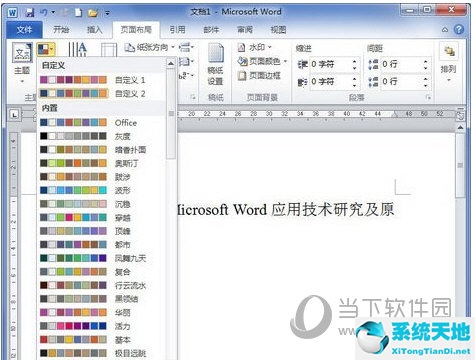Open the undo history dropdown arrow
The image size is (475, 360).
point(53,13)
